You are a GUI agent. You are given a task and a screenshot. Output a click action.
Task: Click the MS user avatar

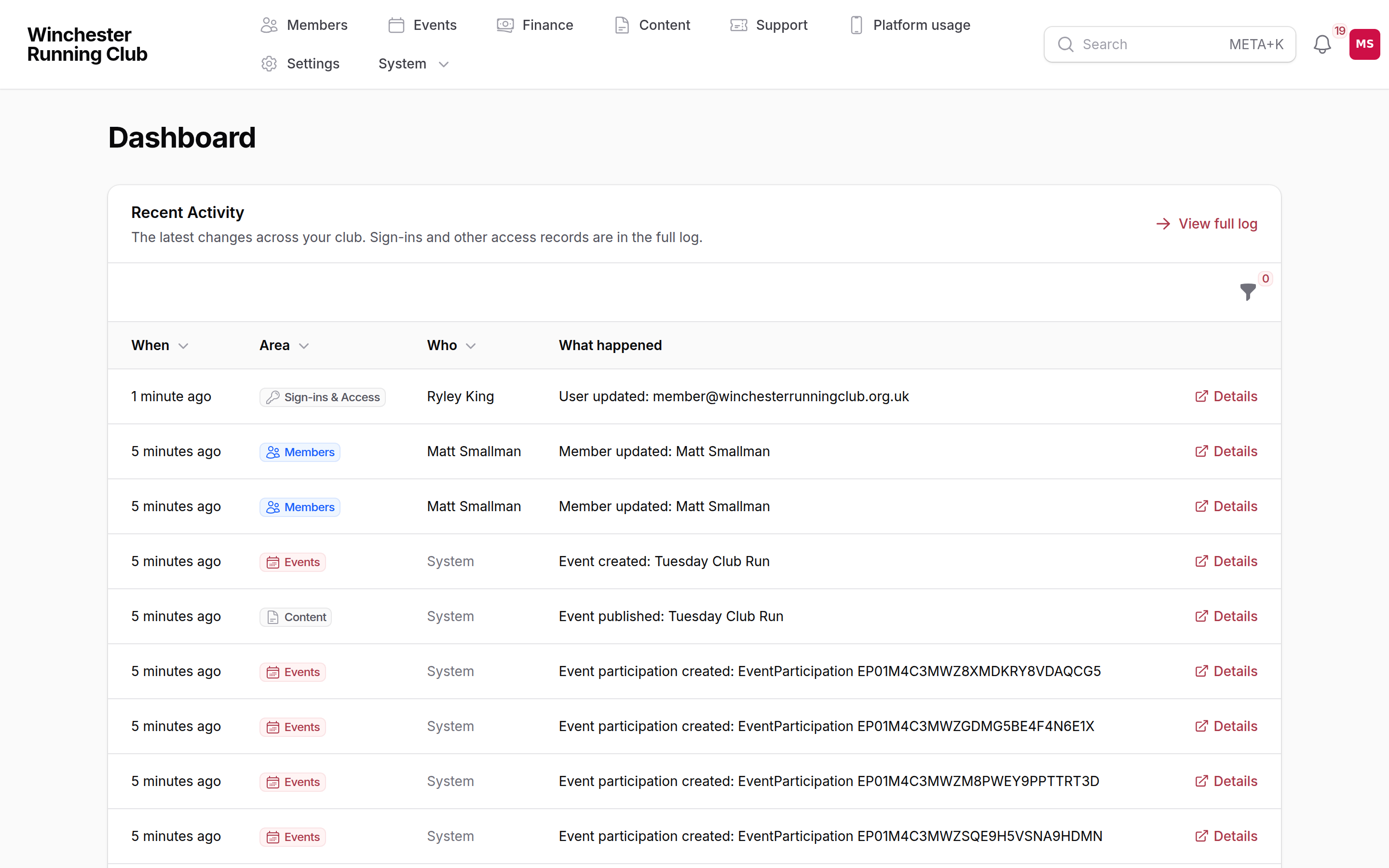(x=1364, y=44)
